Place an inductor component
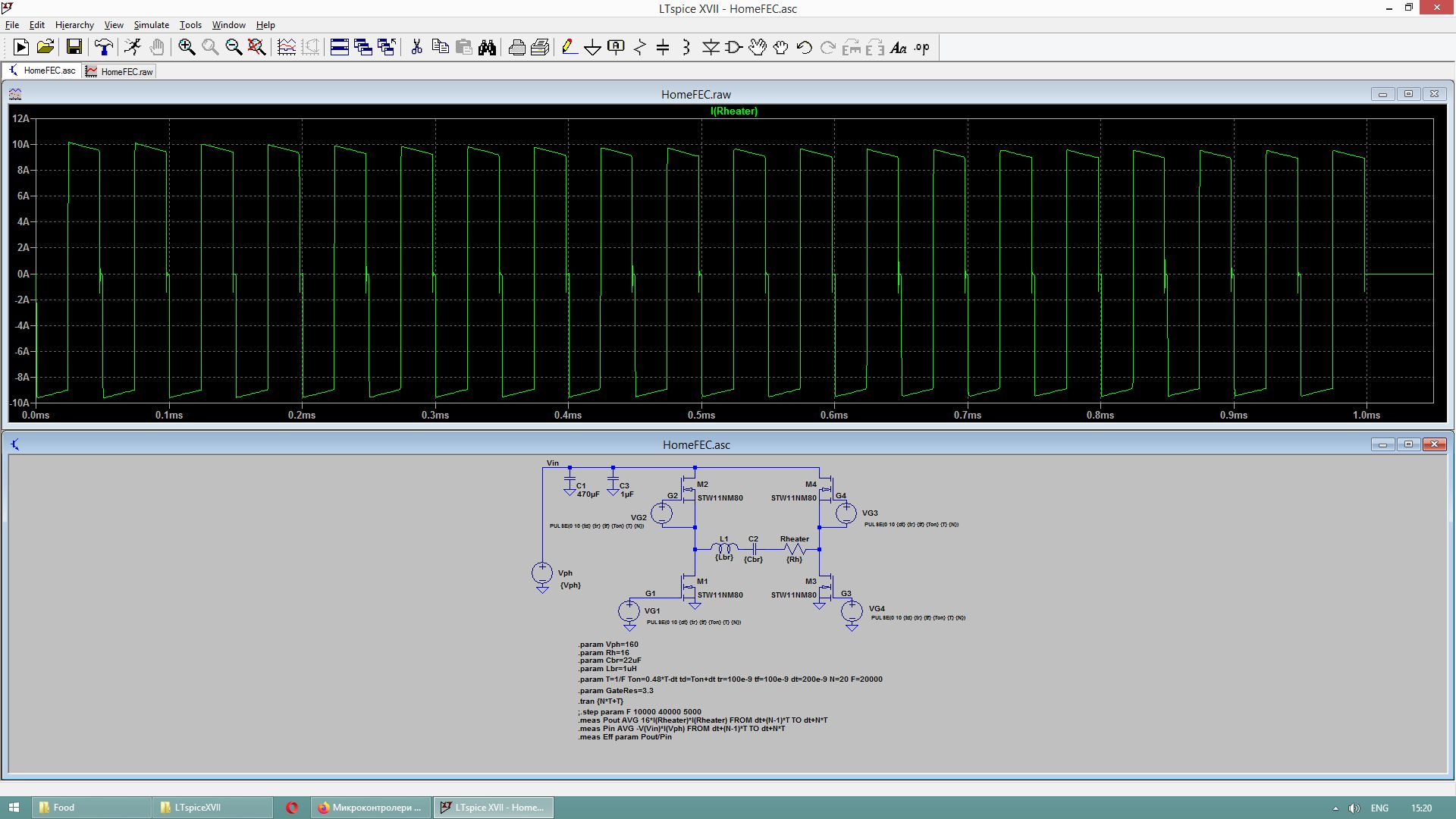Screen dimensions: 1456x819 coord(686,48)
